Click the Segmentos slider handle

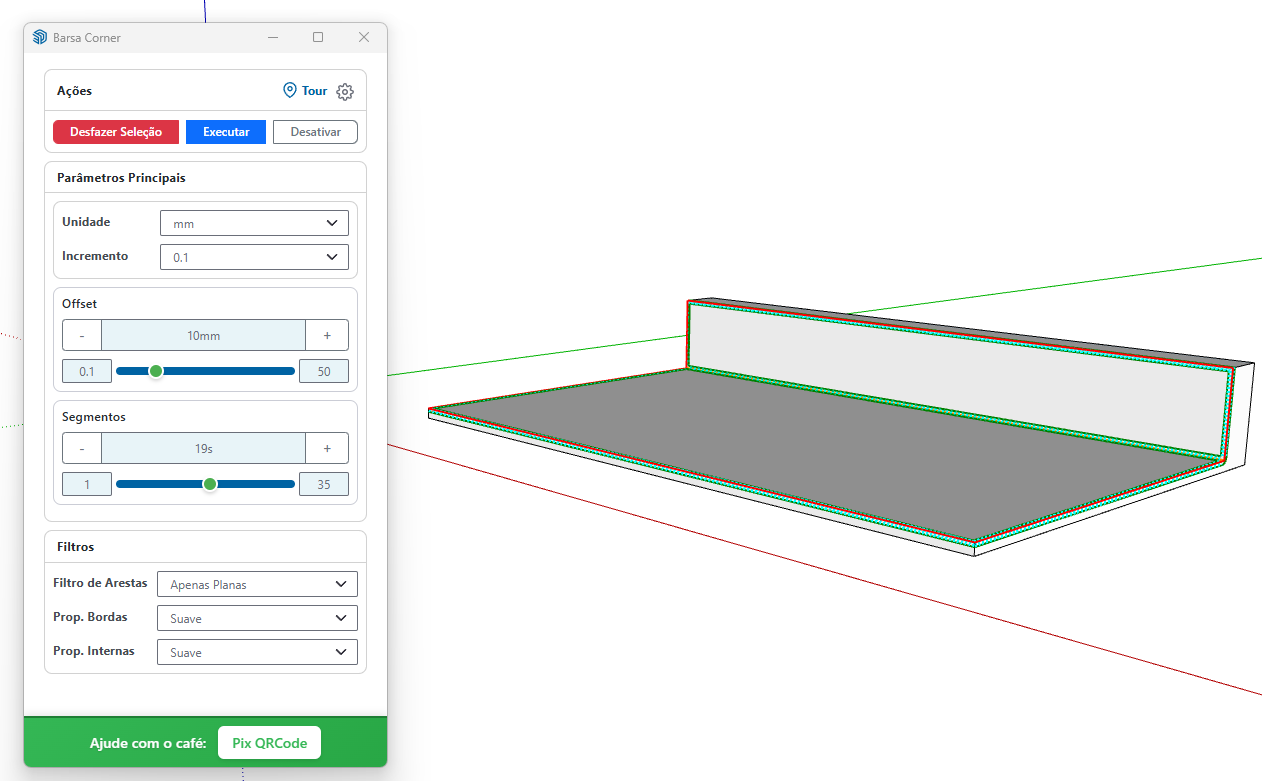(210, 484)
